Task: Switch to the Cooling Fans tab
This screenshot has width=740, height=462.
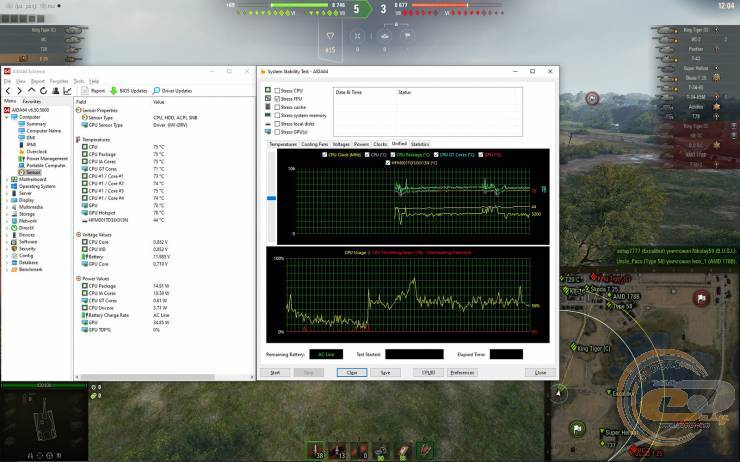Action: [314, 144]
